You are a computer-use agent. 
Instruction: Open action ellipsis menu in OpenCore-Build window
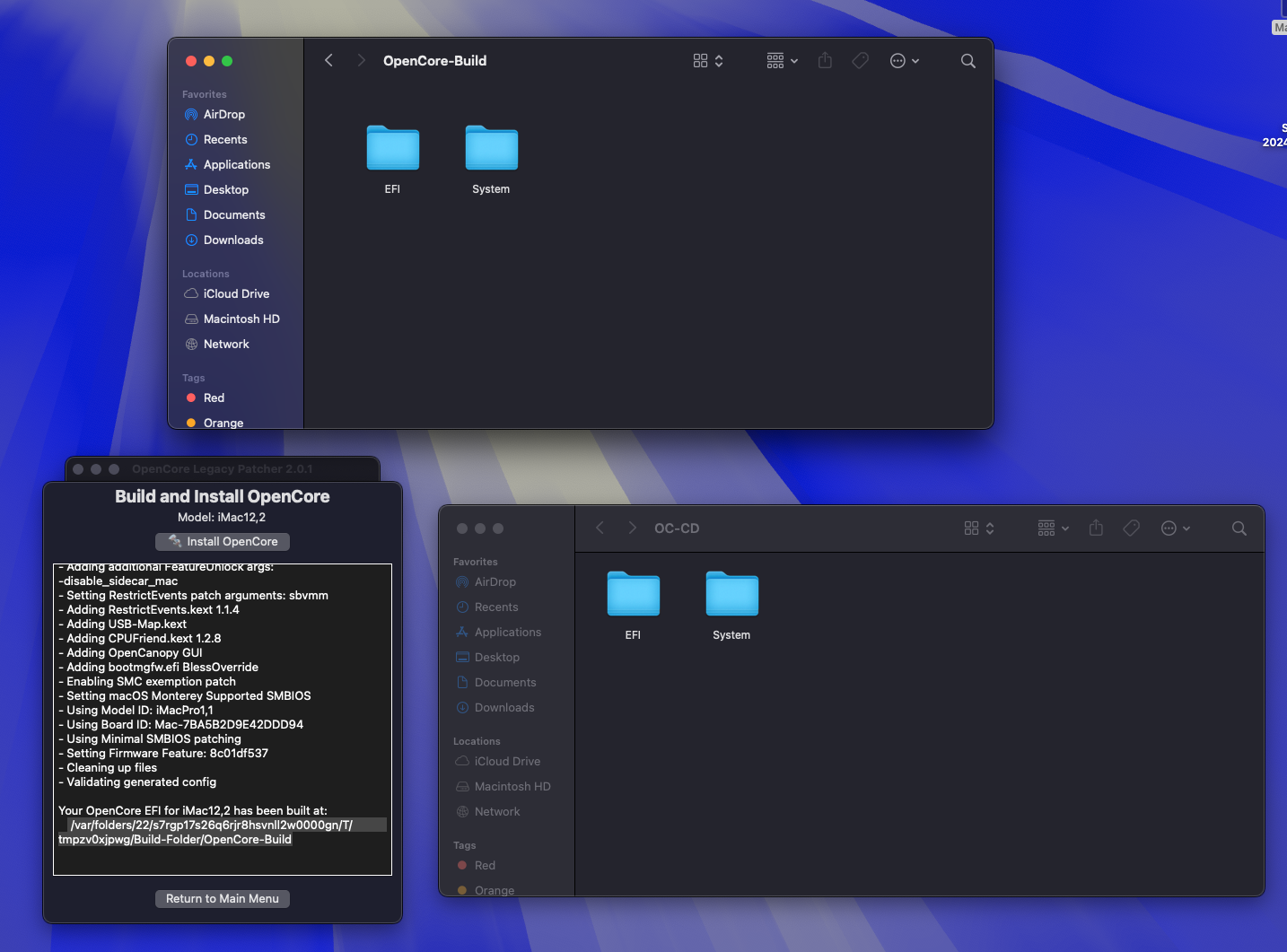pos(904,60)
